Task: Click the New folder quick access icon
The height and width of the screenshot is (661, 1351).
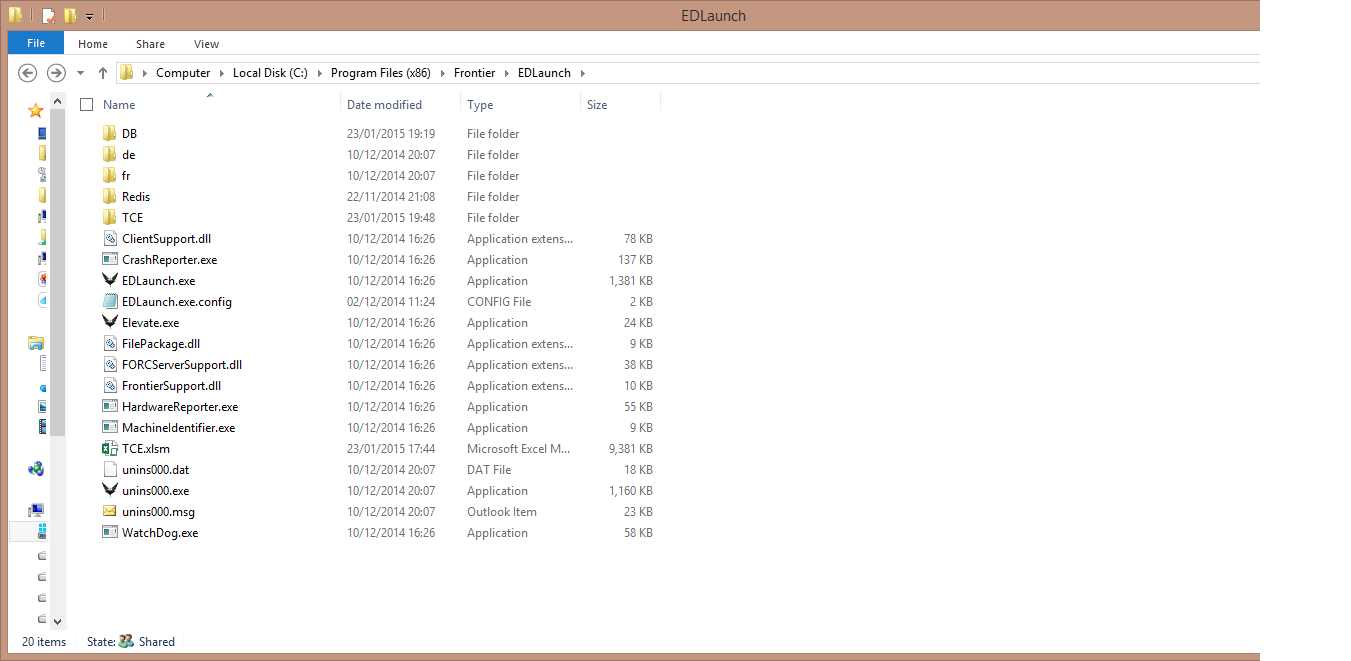Action: (70, 16)
